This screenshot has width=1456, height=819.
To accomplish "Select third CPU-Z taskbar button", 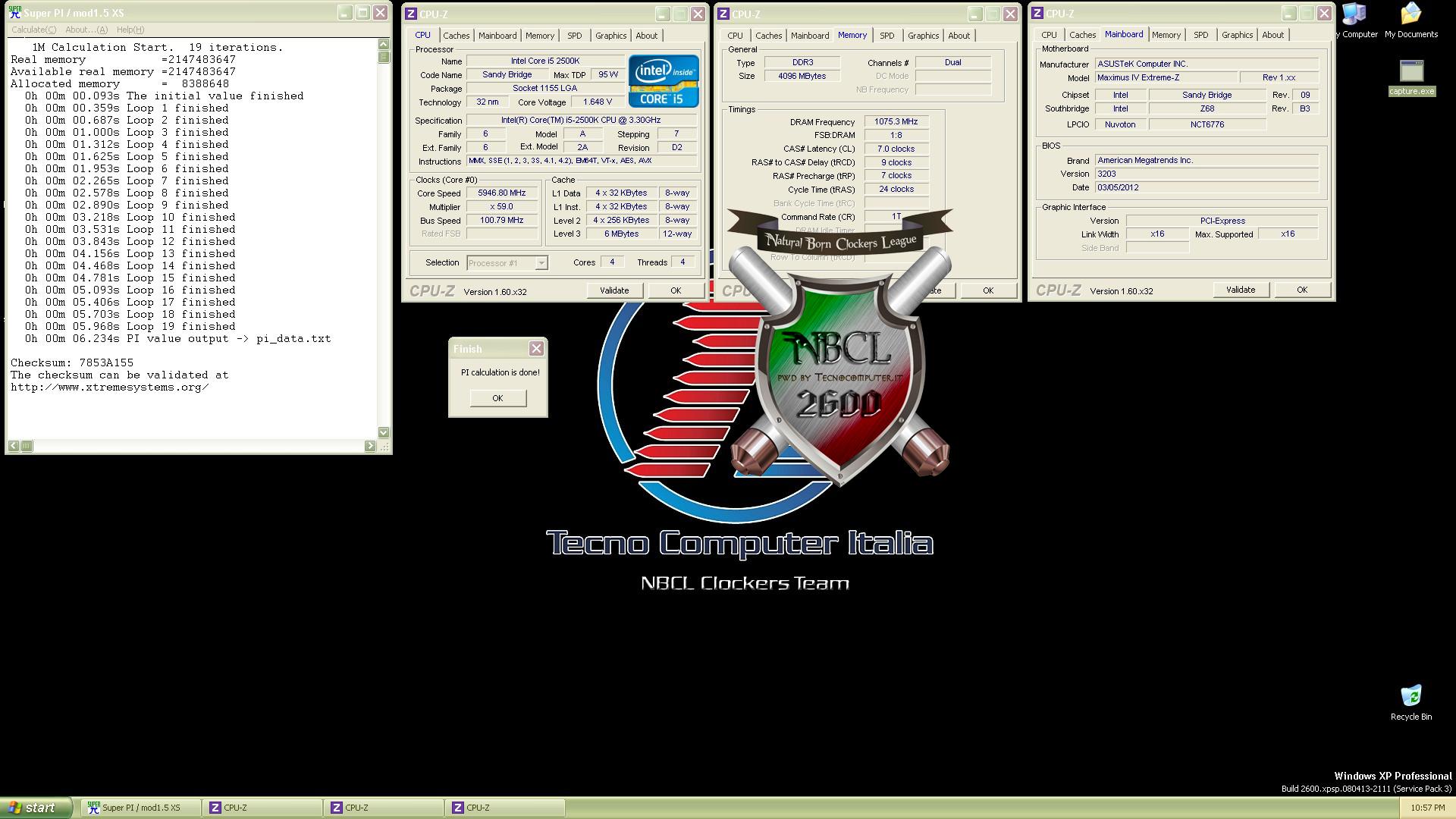I will click(505, 808).
